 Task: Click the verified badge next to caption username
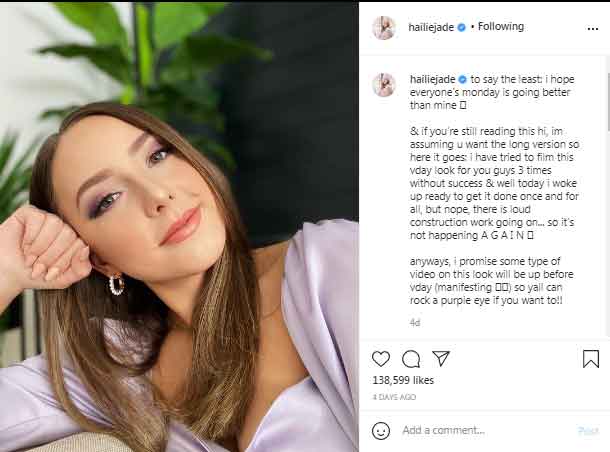(462, 78)
